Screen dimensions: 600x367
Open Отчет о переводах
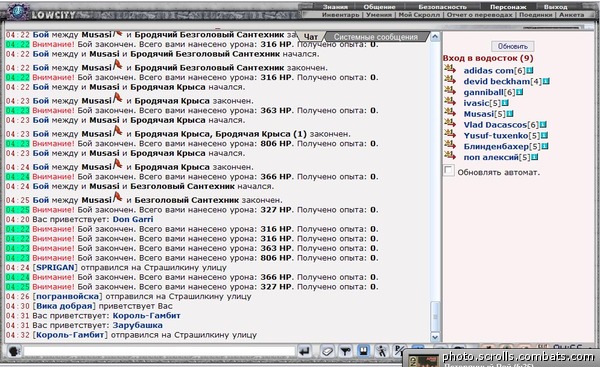[x=479, y=15]
